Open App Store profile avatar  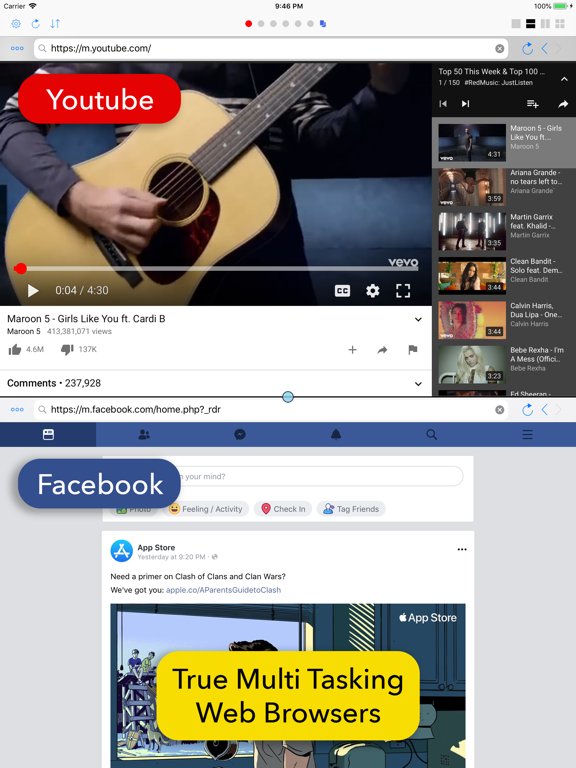click(121, 551)
